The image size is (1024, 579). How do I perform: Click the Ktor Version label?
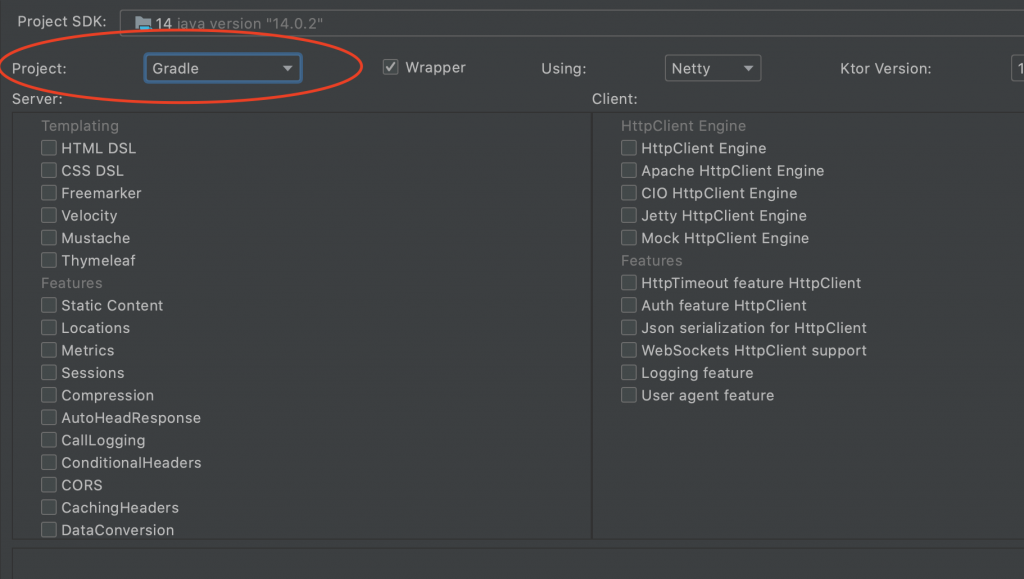[x=886, y=69]
